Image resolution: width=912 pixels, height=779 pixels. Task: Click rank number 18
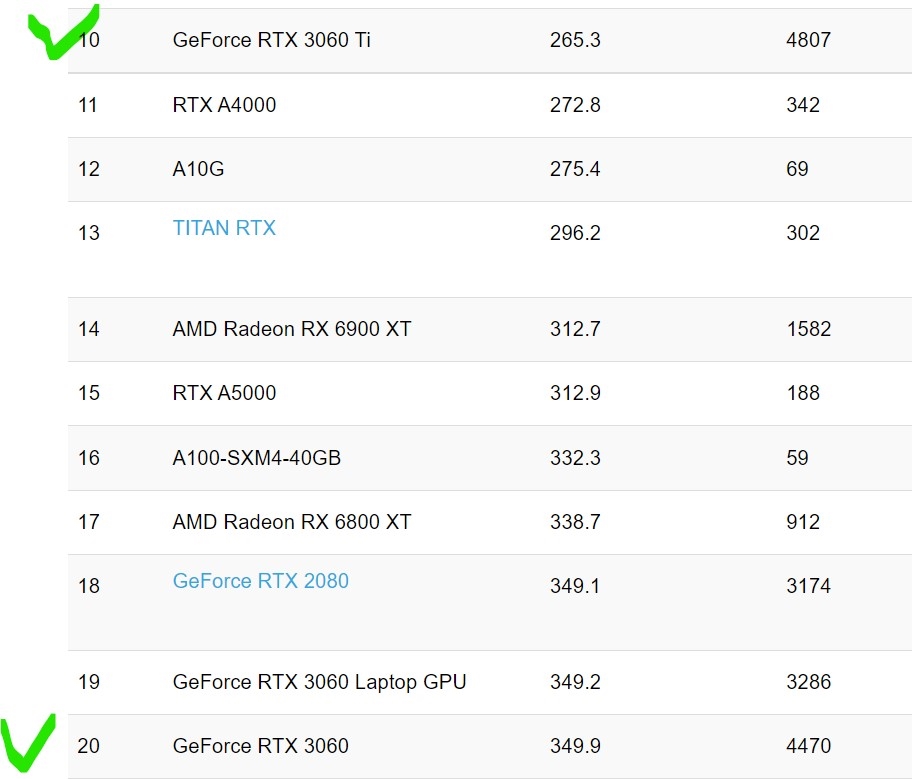(89, 586)
